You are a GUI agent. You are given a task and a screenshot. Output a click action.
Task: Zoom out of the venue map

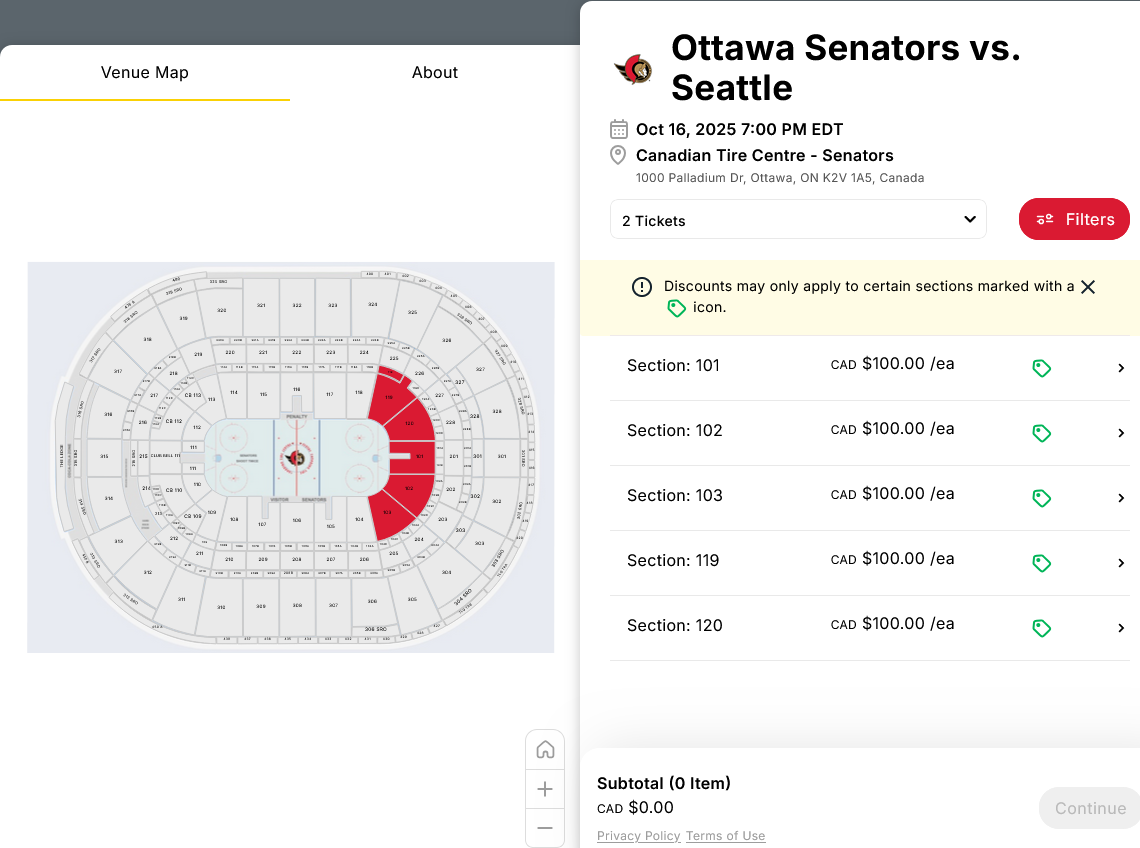tap(545, 828)
